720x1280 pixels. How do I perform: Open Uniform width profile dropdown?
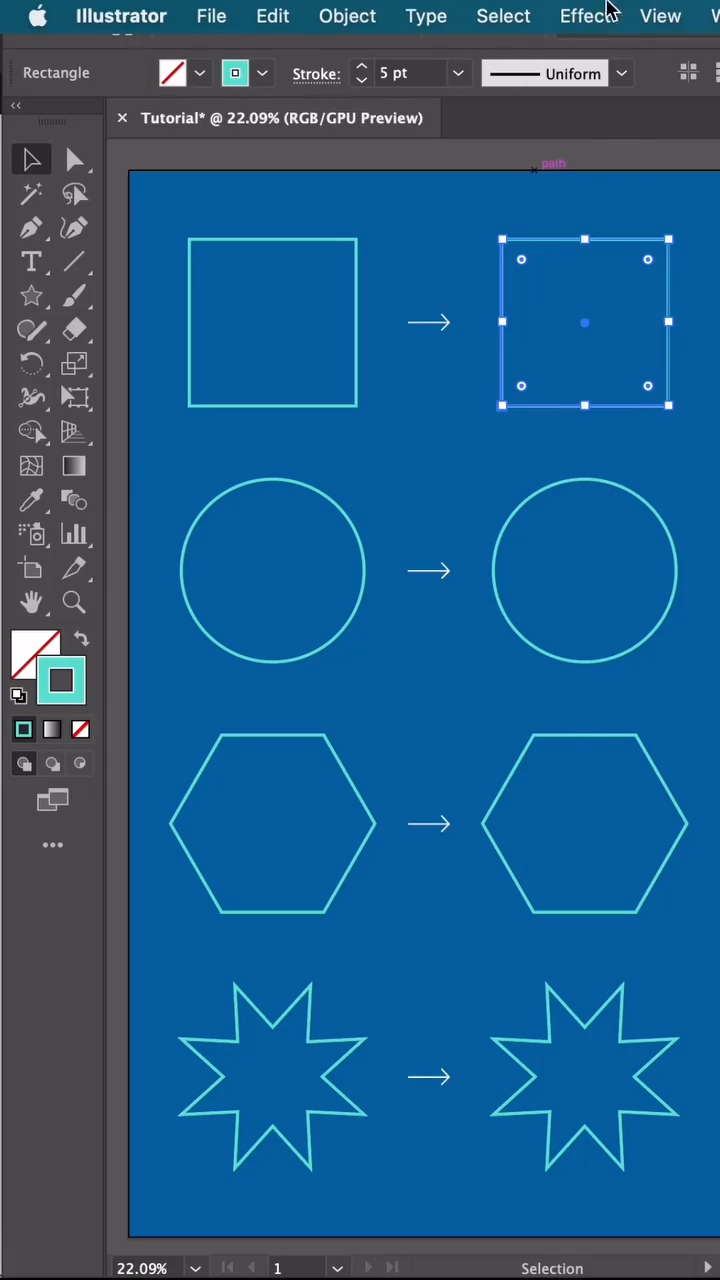pyautogui.click(x=622, y=73)
